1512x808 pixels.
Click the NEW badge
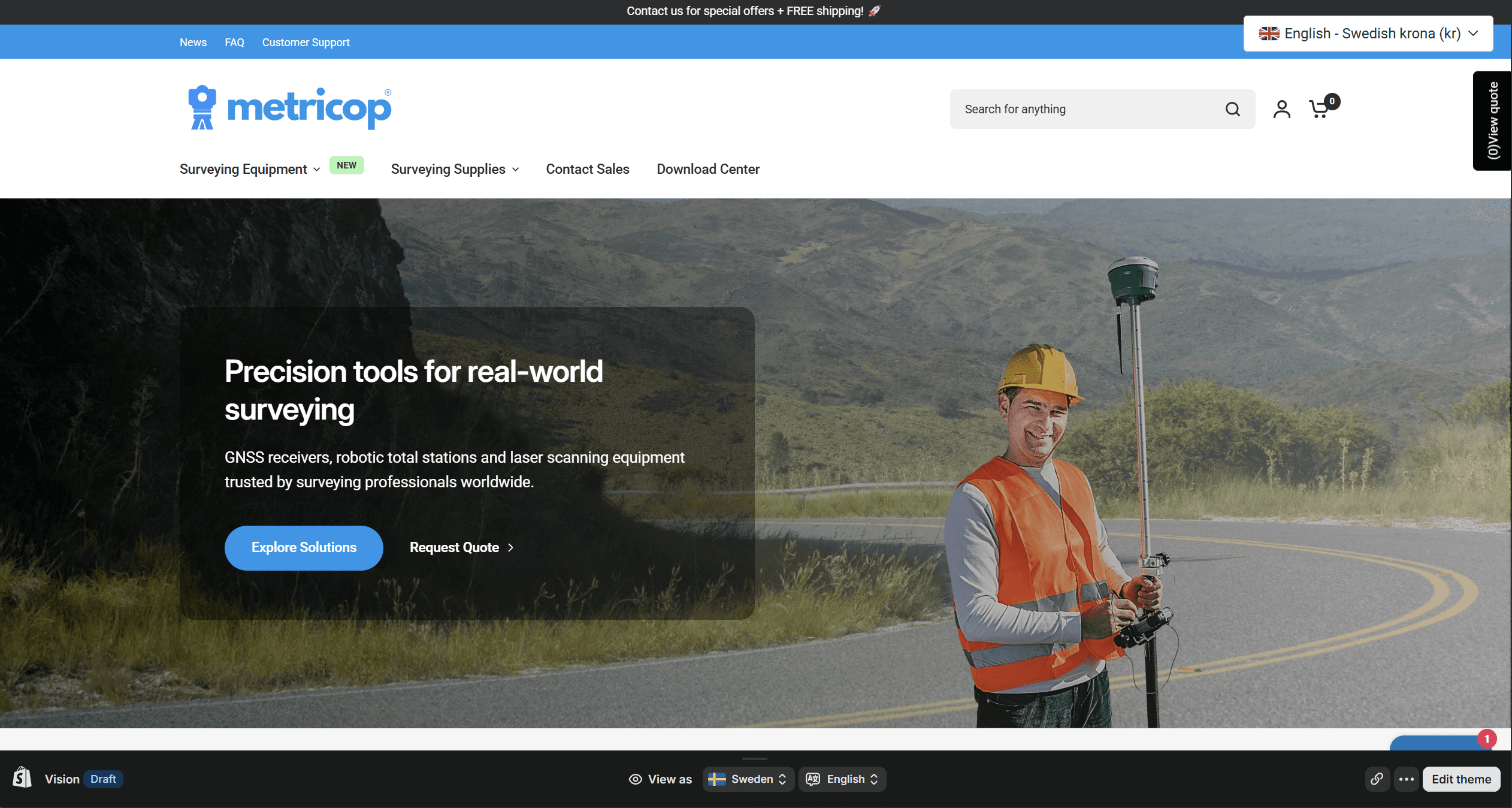pyautogui.click(x=346, y=165)
